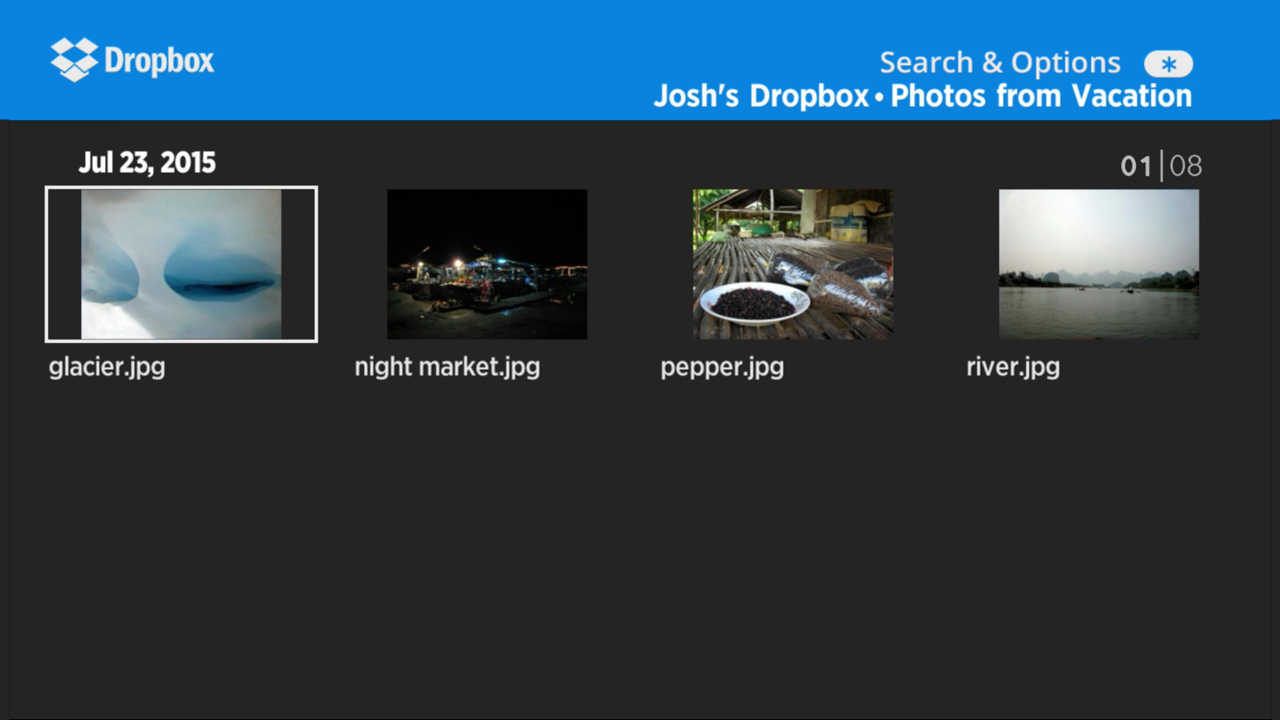Click the bullet separator between breadcrumb items
This screenshot has height=720, width=1280.
pos(880,98)
